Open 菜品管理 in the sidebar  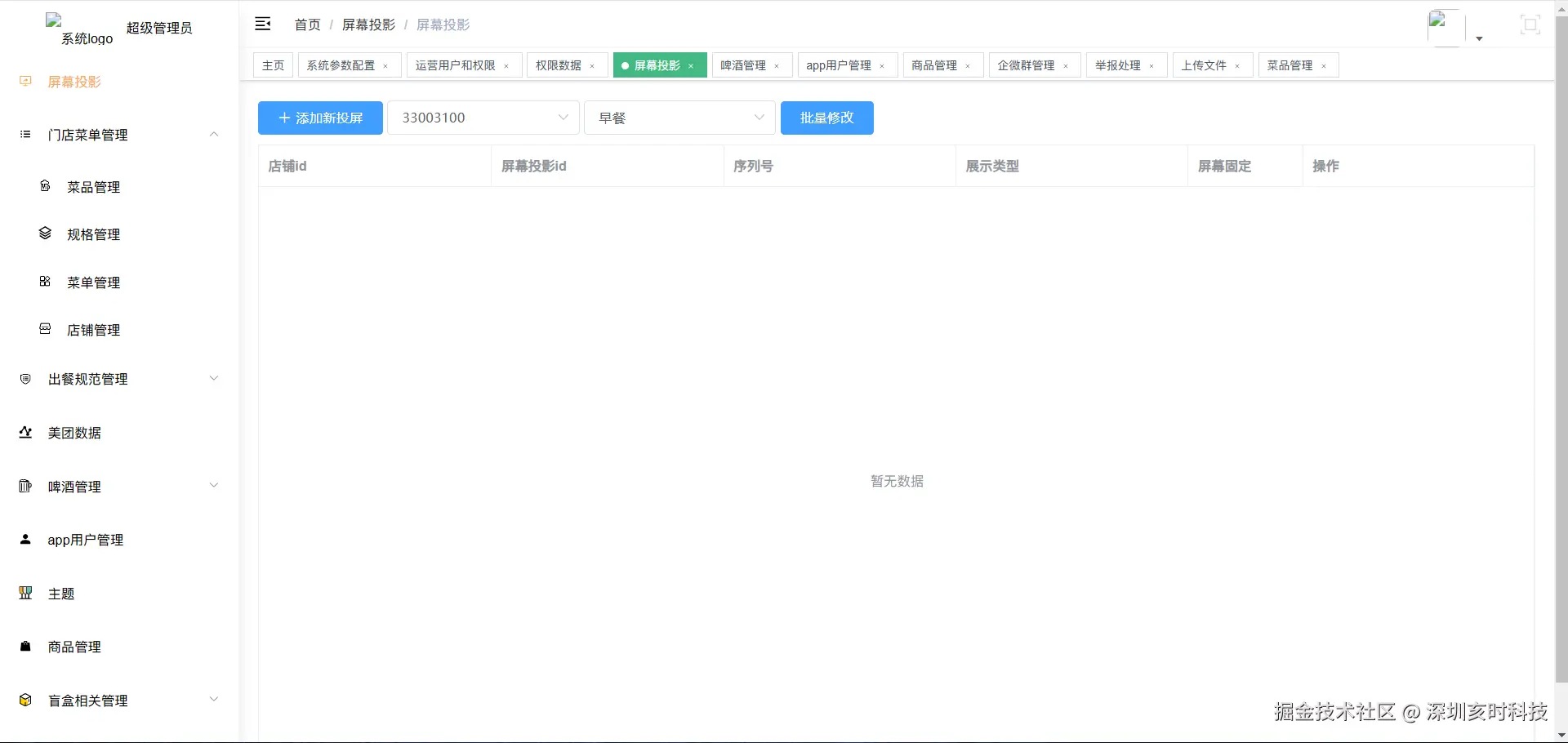[119, 187]
